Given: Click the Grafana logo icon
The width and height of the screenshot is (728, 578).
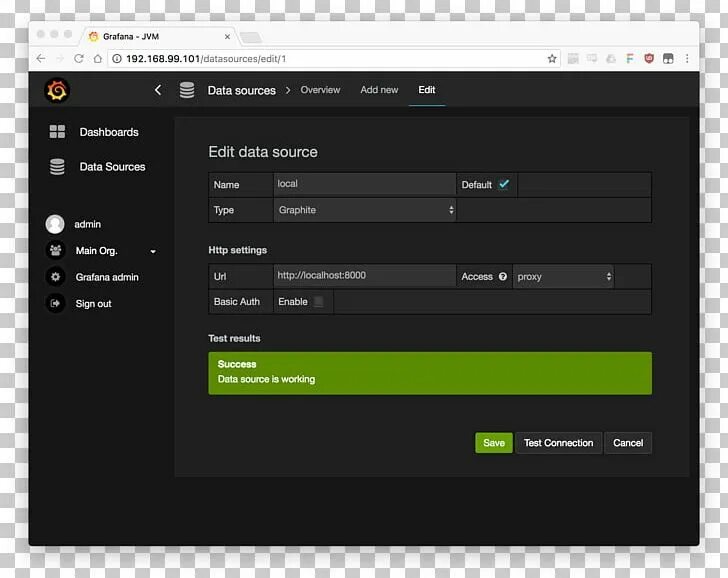Looking at the screenshot, I should point(57,90).
